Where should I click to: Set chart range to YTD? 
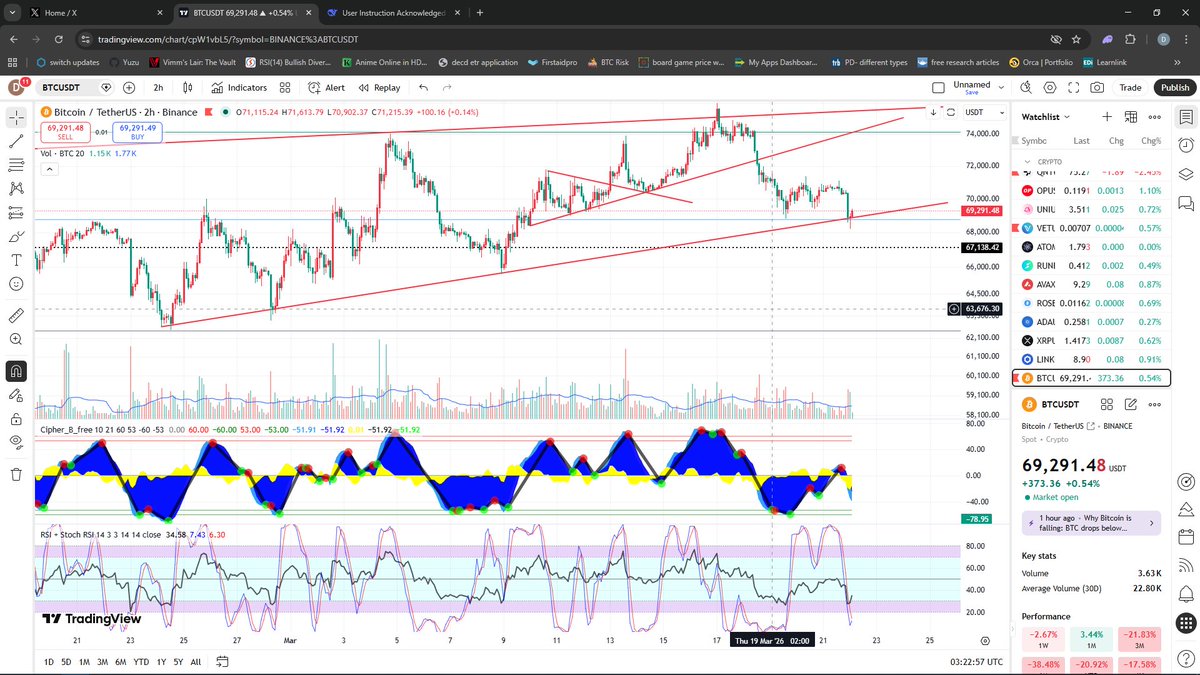click(141, 662)
